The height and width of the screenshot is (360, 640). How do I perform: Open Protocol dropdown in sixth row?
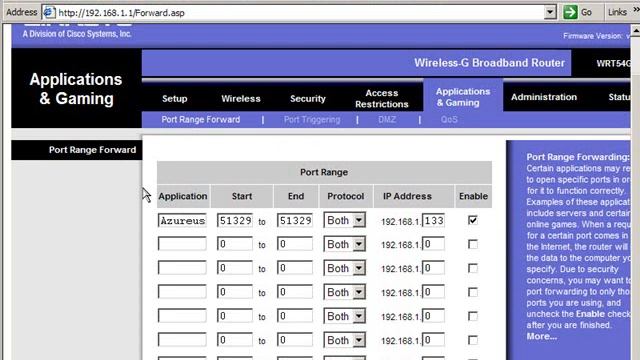pyautogui.click(x=344, y=340)
